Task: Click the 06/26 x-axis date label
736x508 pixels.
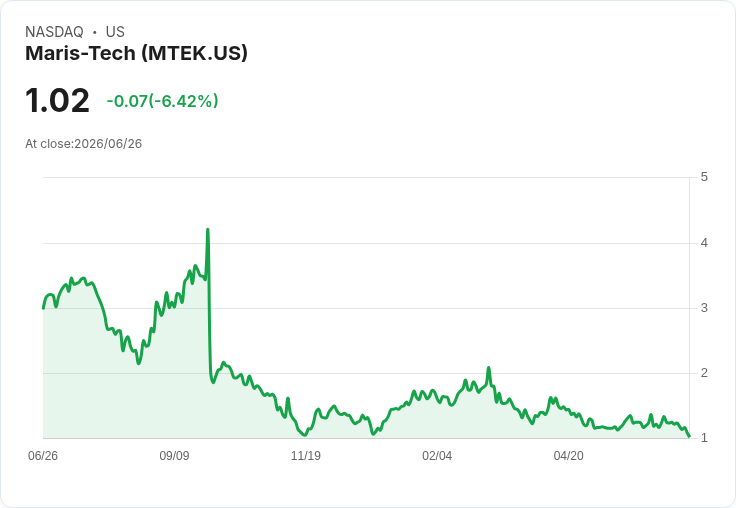Action: [43, 455]
